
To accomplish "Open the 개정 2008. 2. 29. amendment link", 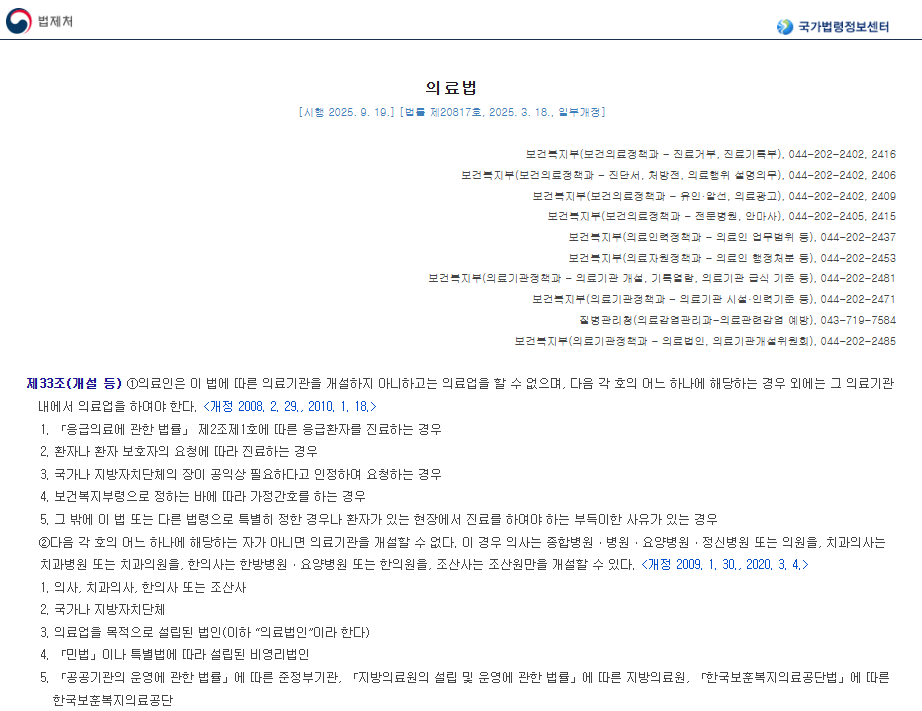I will coord(290,406).
